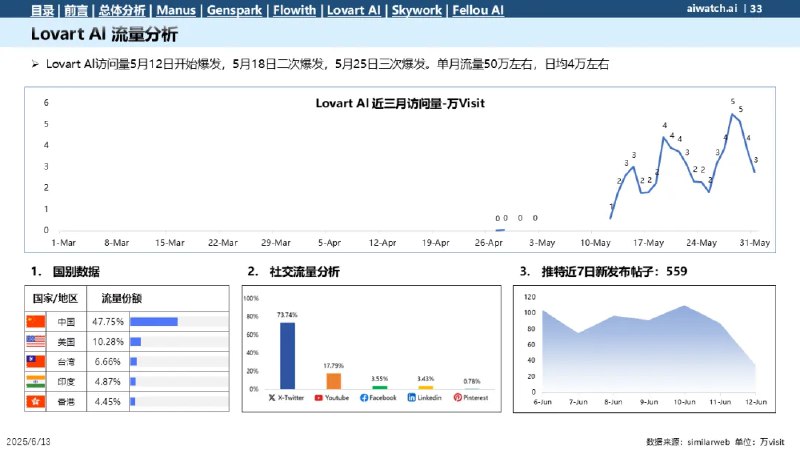Viewport: 800px width, 450px height.
Task: Click the 73.74% label above X-Twitter bar
Action: coord(287,315)
